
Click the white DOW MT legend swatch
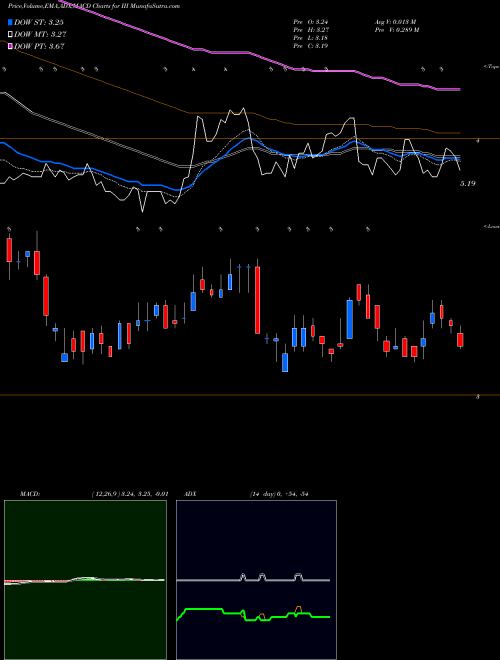click(x=10, y=35)
